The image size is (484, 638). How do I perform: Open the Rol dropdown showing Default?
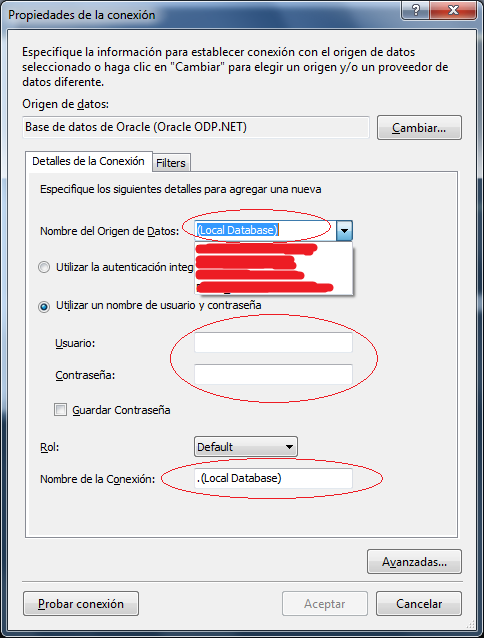tap(246, 447)
